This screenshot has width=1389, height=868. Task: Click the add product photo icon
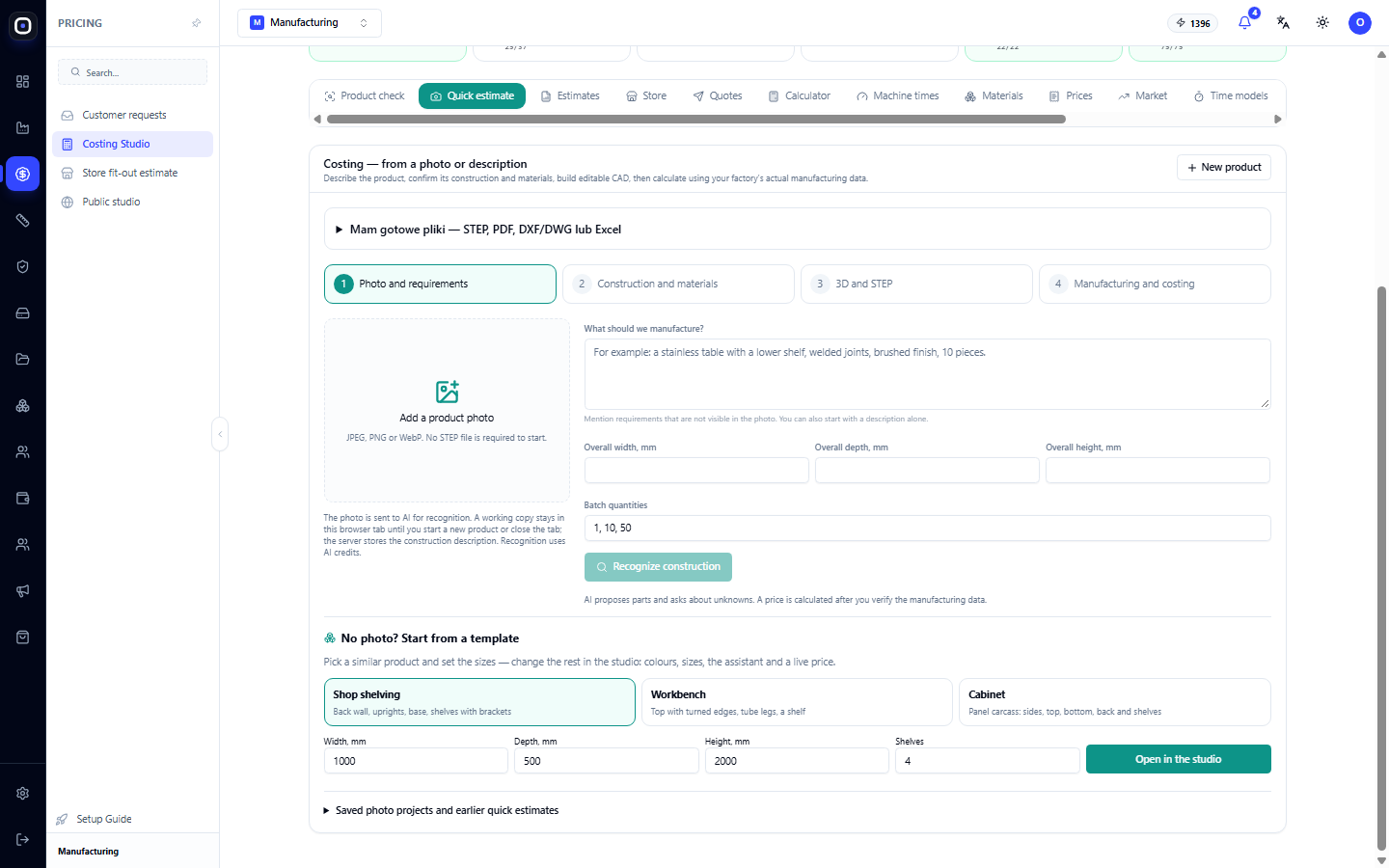[447, 392]
